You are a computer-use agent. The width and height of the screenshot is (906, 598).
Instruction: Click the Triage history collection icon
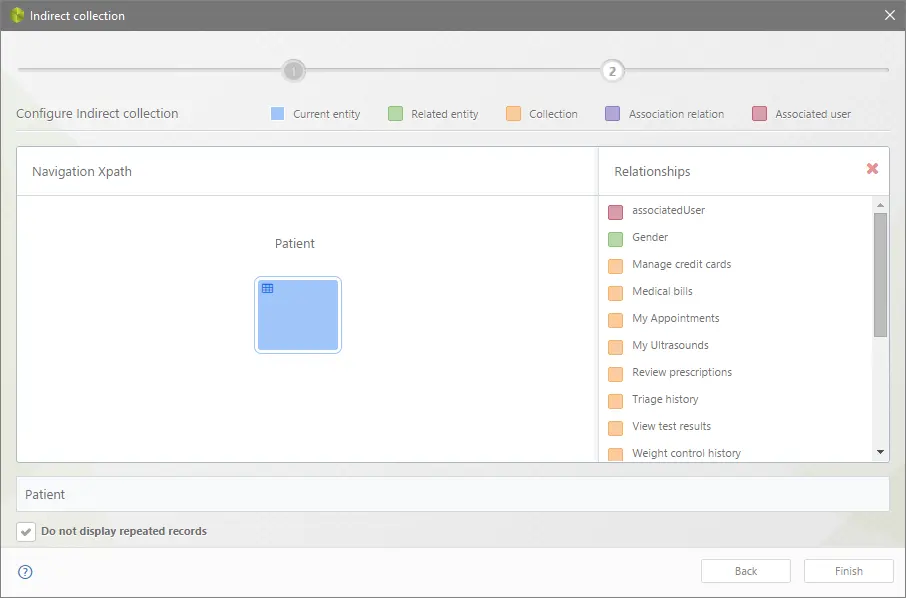point(615,401)
